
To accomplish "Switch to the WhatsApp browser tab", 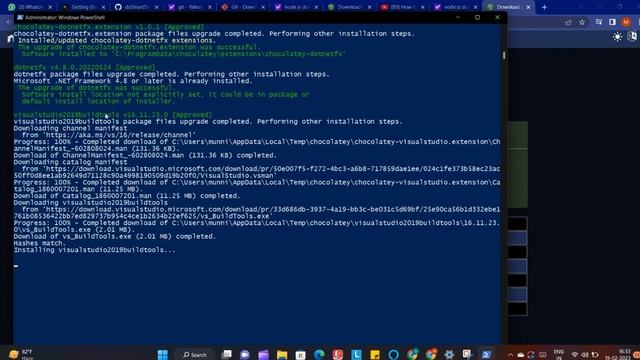I will click(x=30, y=7).
